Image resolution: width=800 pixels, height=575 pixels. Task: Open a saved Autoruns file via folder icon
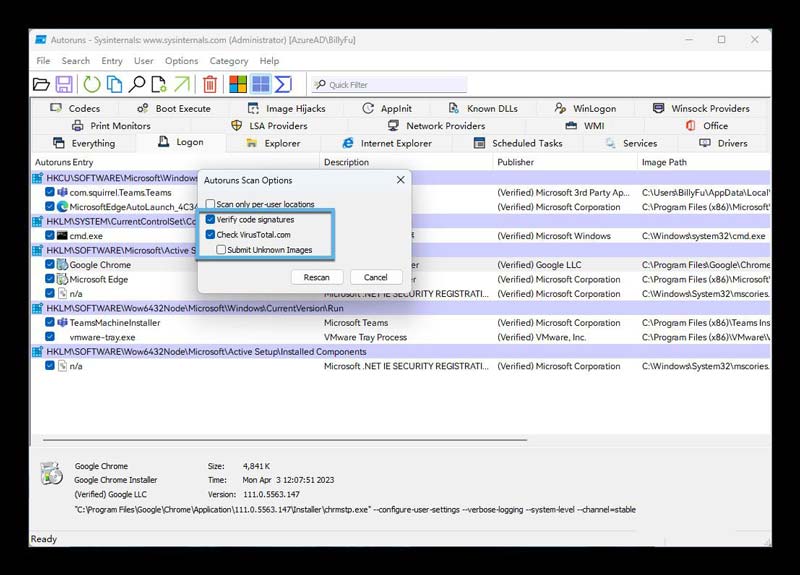[x=41, y=84]
